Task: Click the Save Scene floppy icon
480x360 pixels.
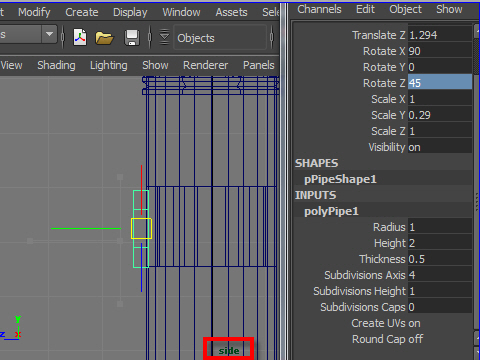Action: click(132, 38)
